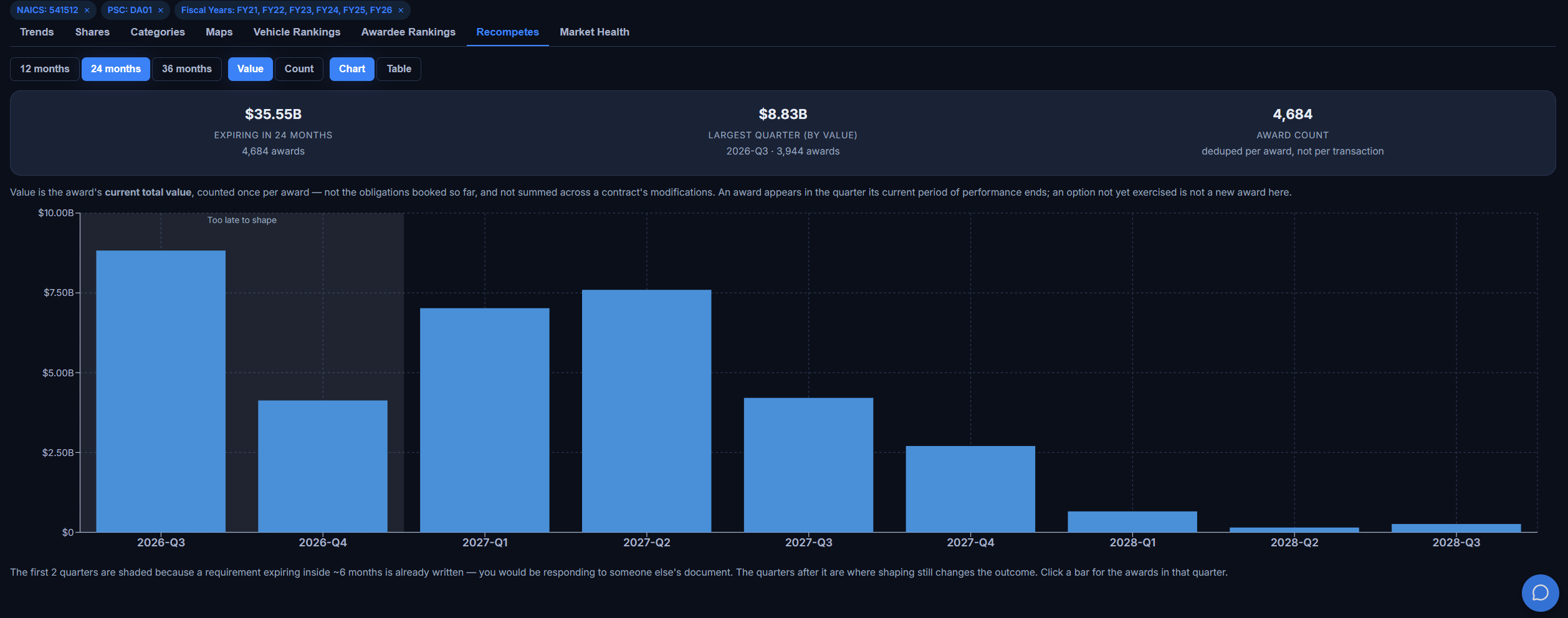
Task: Set the window to 12 months
Action: 45,69
